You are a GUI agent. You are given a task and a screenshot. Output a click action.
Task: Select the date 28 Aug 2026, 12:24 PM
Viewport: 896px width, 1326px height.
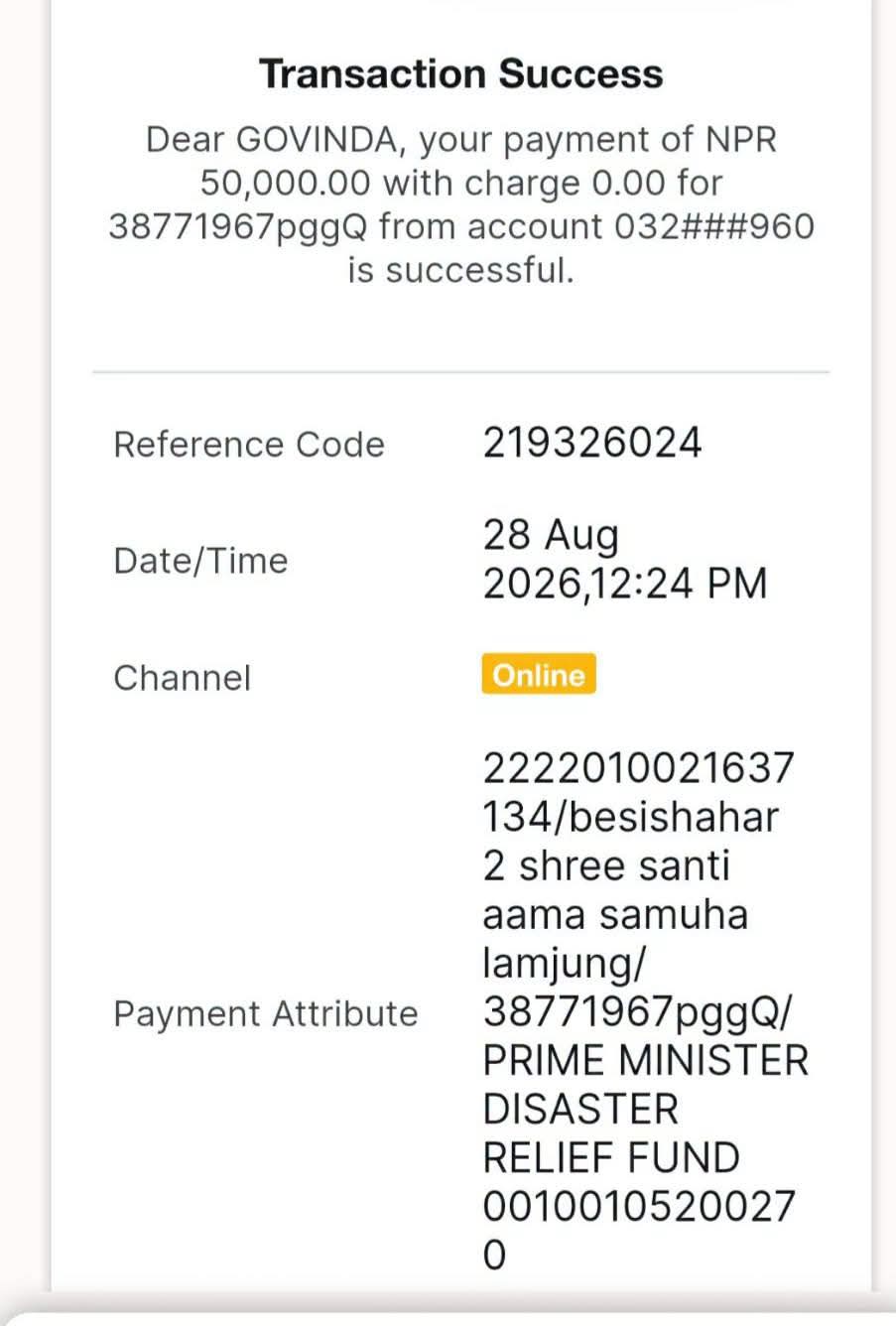point(625,559)
